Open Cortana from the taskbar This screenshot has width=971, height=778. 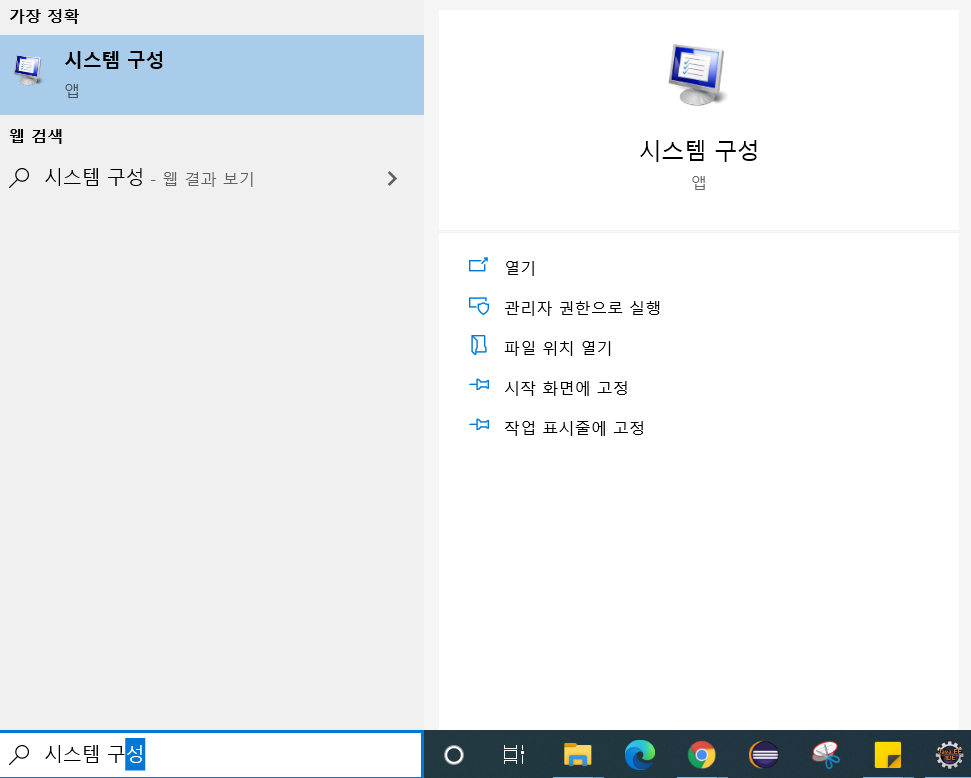455,756
